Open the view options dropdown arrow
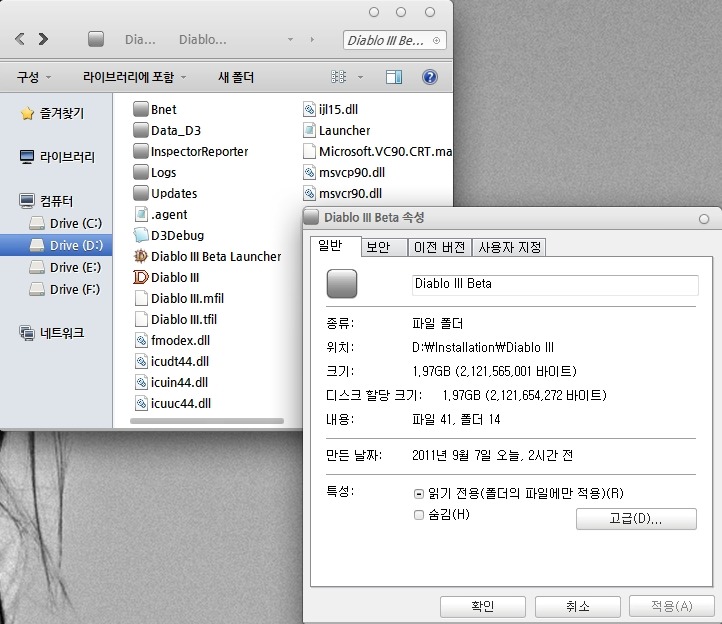Screen dimensions: 722x624 tap(361, 77)
